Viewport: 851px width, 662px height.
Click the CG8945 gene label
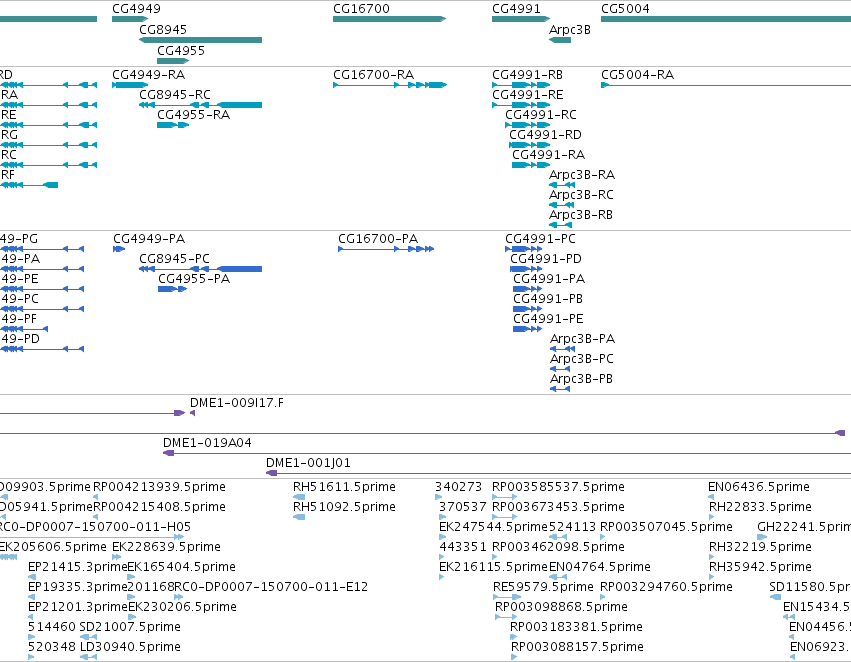[163, 30]
